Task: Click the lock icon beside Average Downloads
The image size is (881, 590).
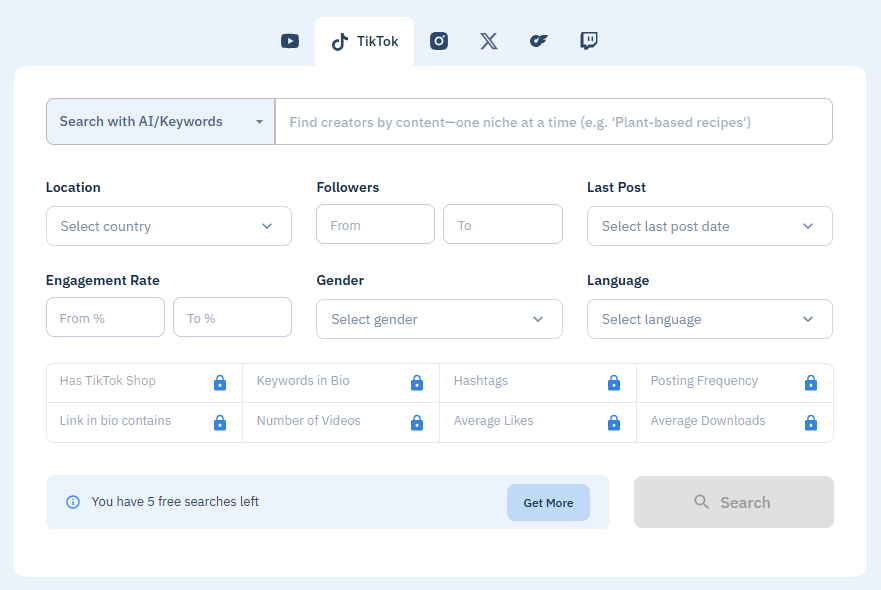Action: [811, 423]
